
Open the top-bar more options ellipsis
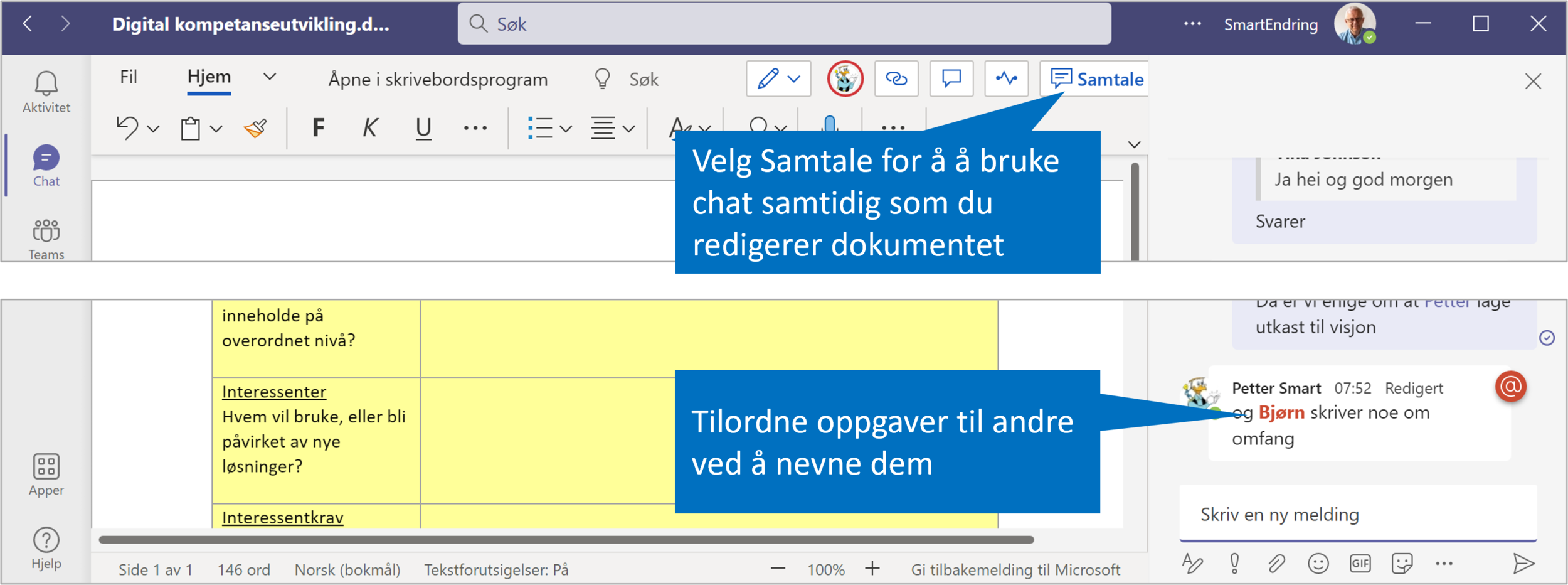click(1192, 24)
